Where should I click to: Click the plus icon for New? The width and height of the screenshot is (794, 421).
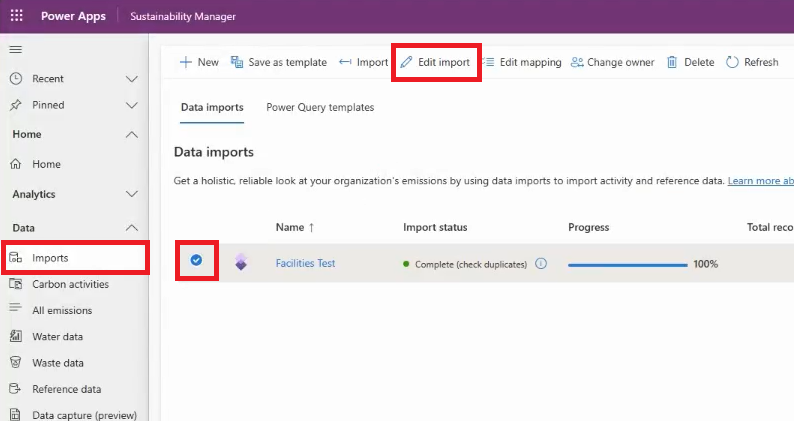[x=186, y=62]
